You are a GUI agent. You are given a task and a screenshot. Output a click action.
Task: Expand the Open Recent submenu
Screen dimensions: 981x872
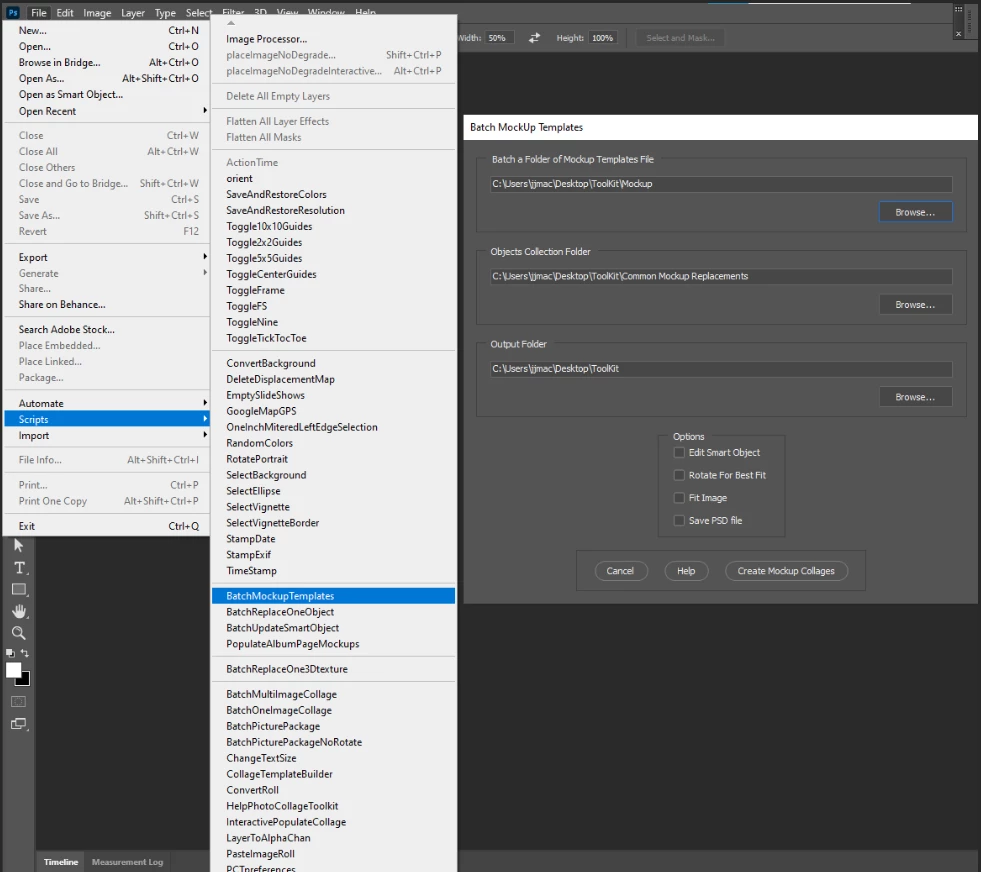point(106,111)
